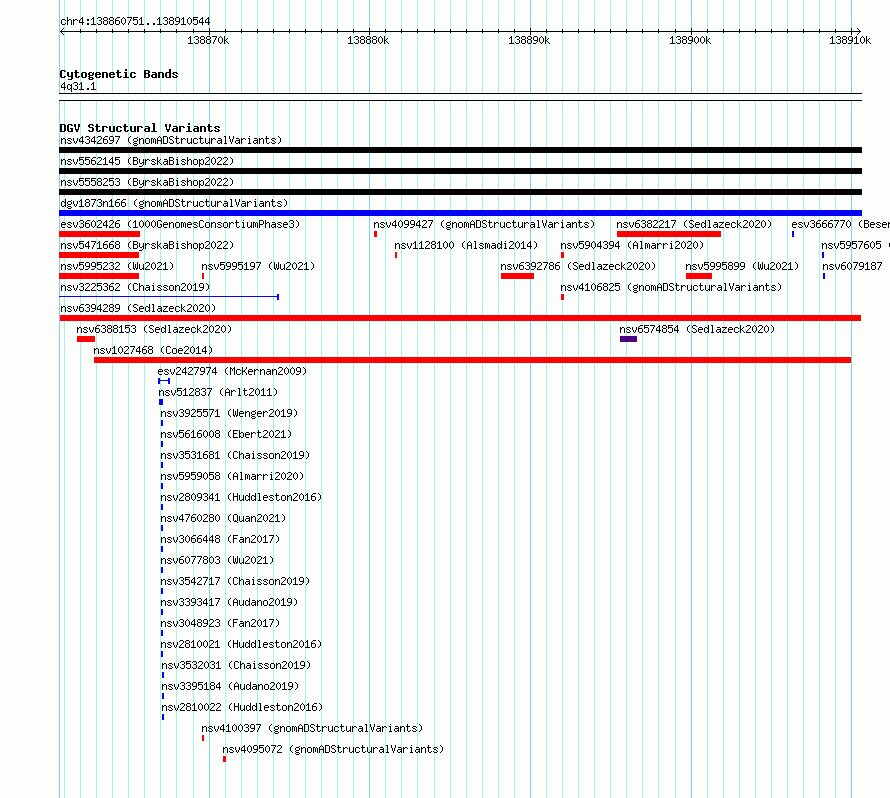The width and height of the screenshot is (890, 798).
Task: Open nsv3225362 Chaisson2019 label
Action: pyautogui.click(x=135, y=287)
